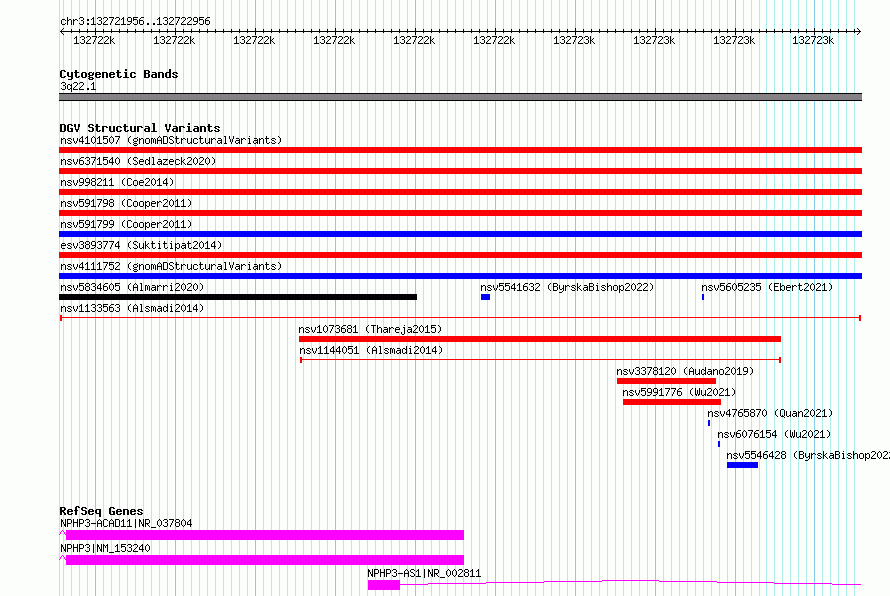This screenshot has height=596, width=890.
Task: Open variant nsv6371540 (Sedlazeck2020) label
Action: [x=138, y=161]
